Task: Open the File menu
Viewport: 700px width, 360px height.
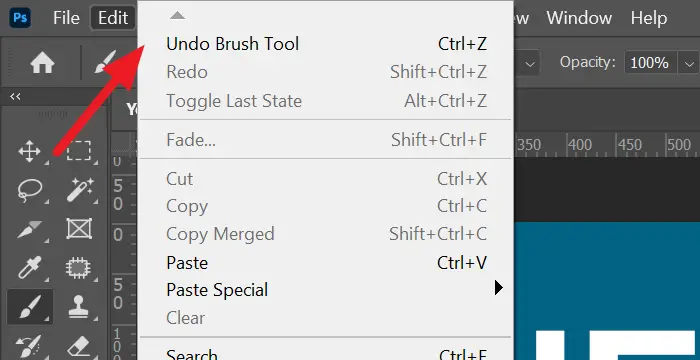Action: (x=66, y=18)
